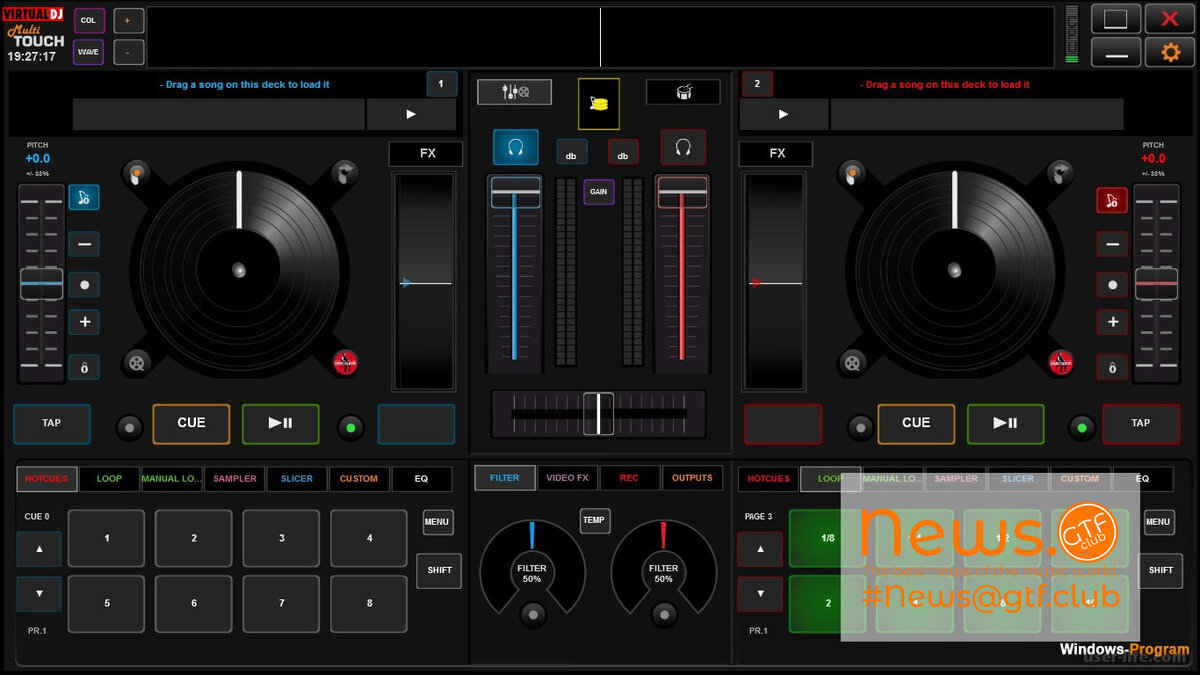The width and height of the screenshot is (1200, 675).
Task: Click deck number 1 selector
Action: coord(442,84)
